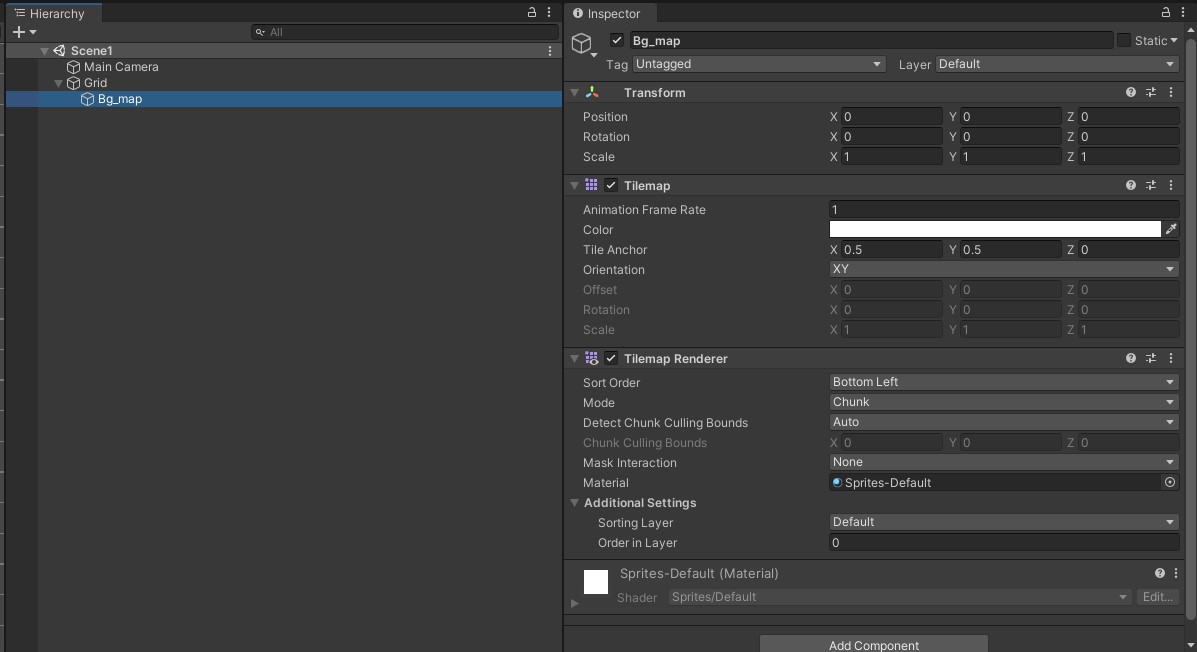Open Tilemap component presets
The width and height of the screenshot is (1197, 652).
click(x=1150, y=186)
